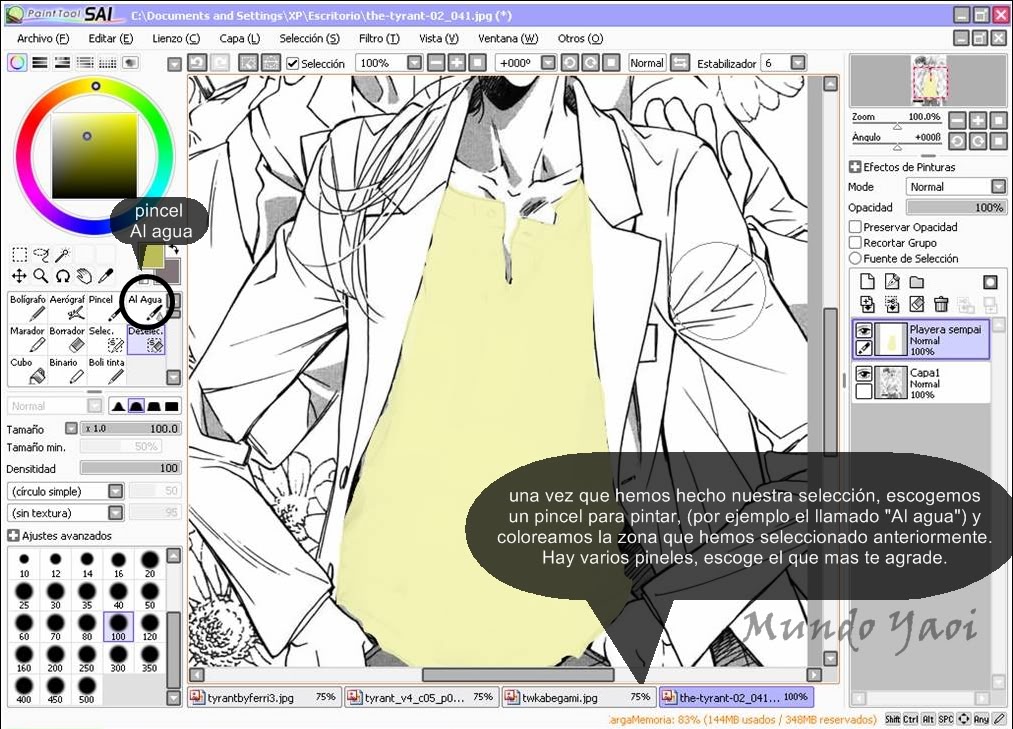Choose the Boli tinta ink pen tool
Image resolution: width=1013 pixels, height=729 pixels.
(107, 370)
